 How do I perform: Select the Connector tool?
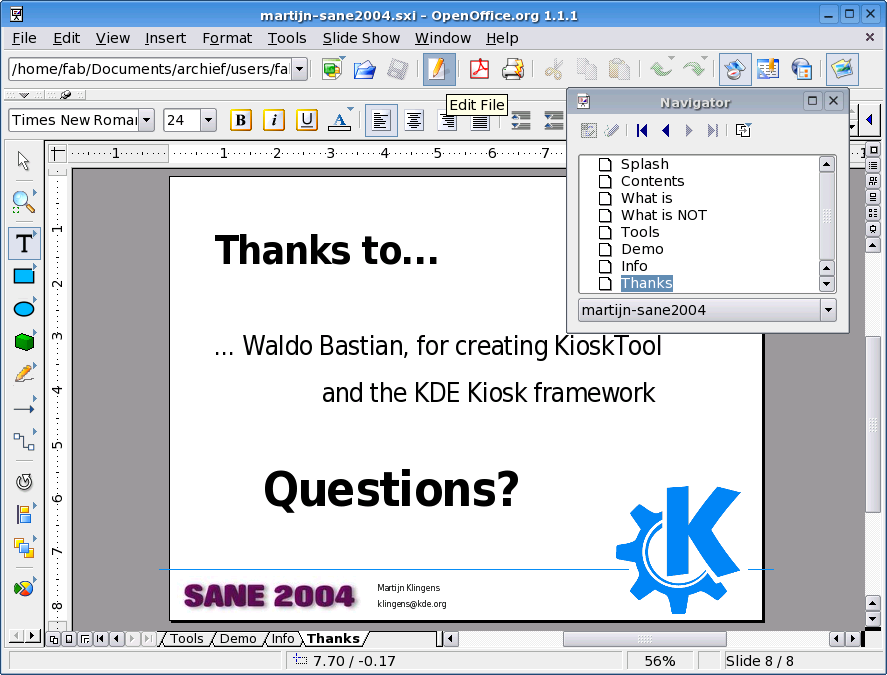click(x=24, y=441)
